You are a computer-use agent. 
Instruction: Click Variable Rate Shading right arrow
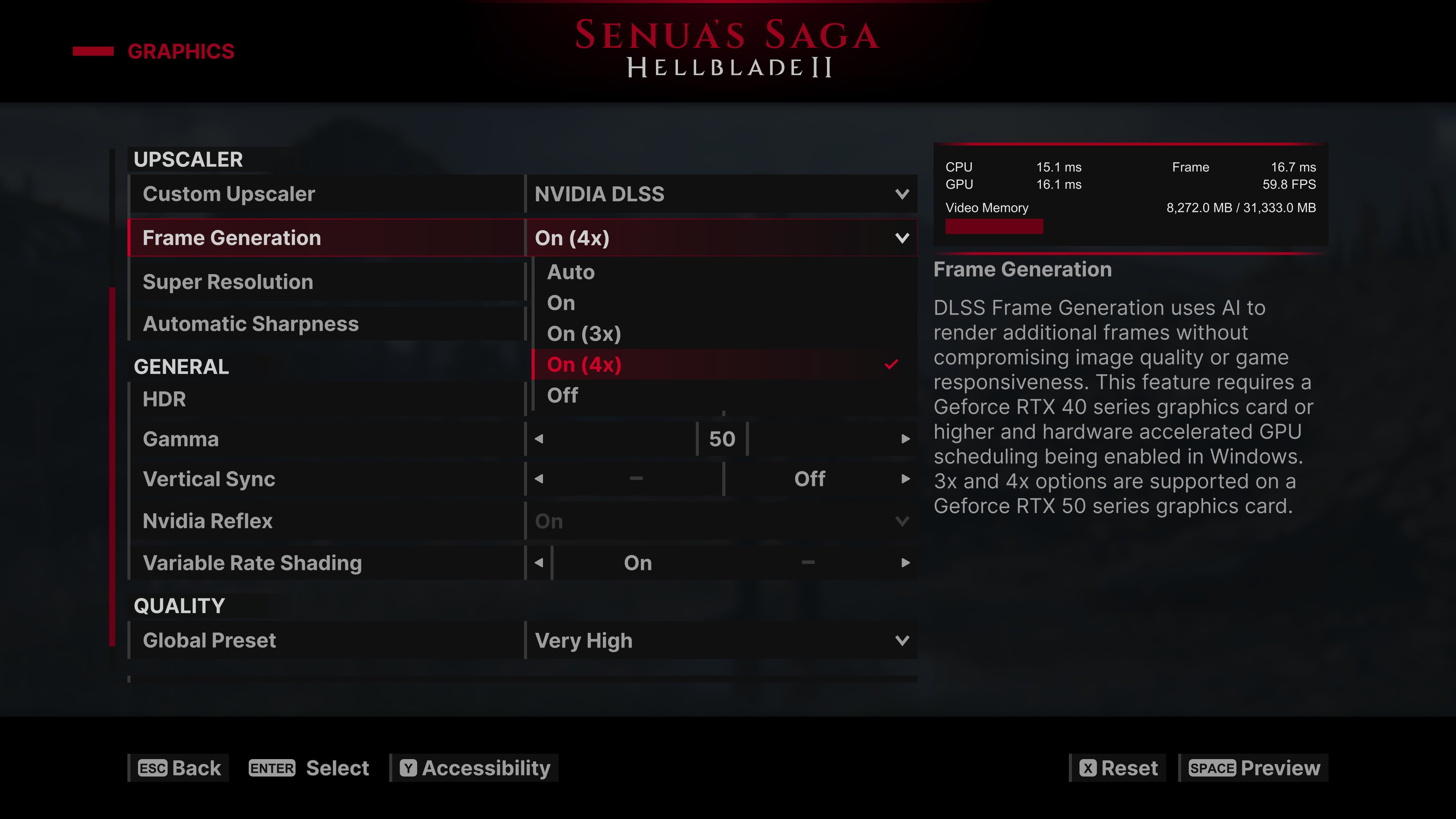905,562
